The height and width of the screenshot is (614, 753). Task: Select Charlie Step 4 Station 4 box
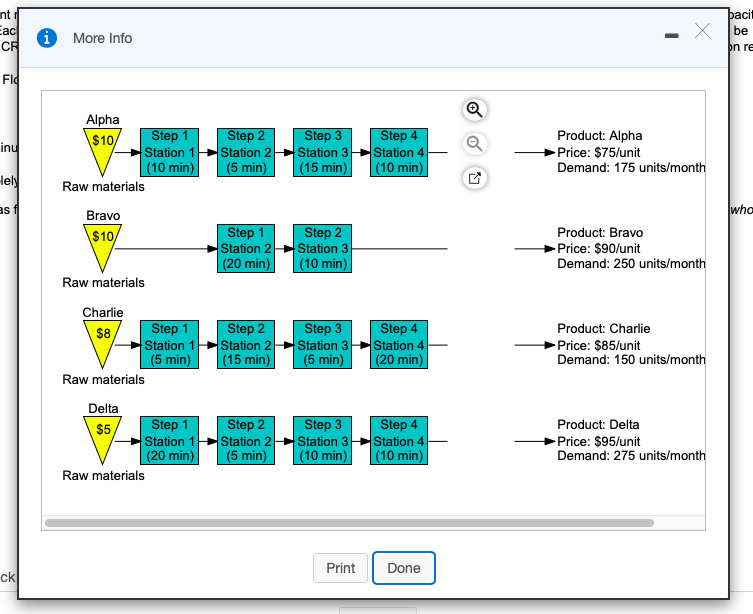[399, 345]
